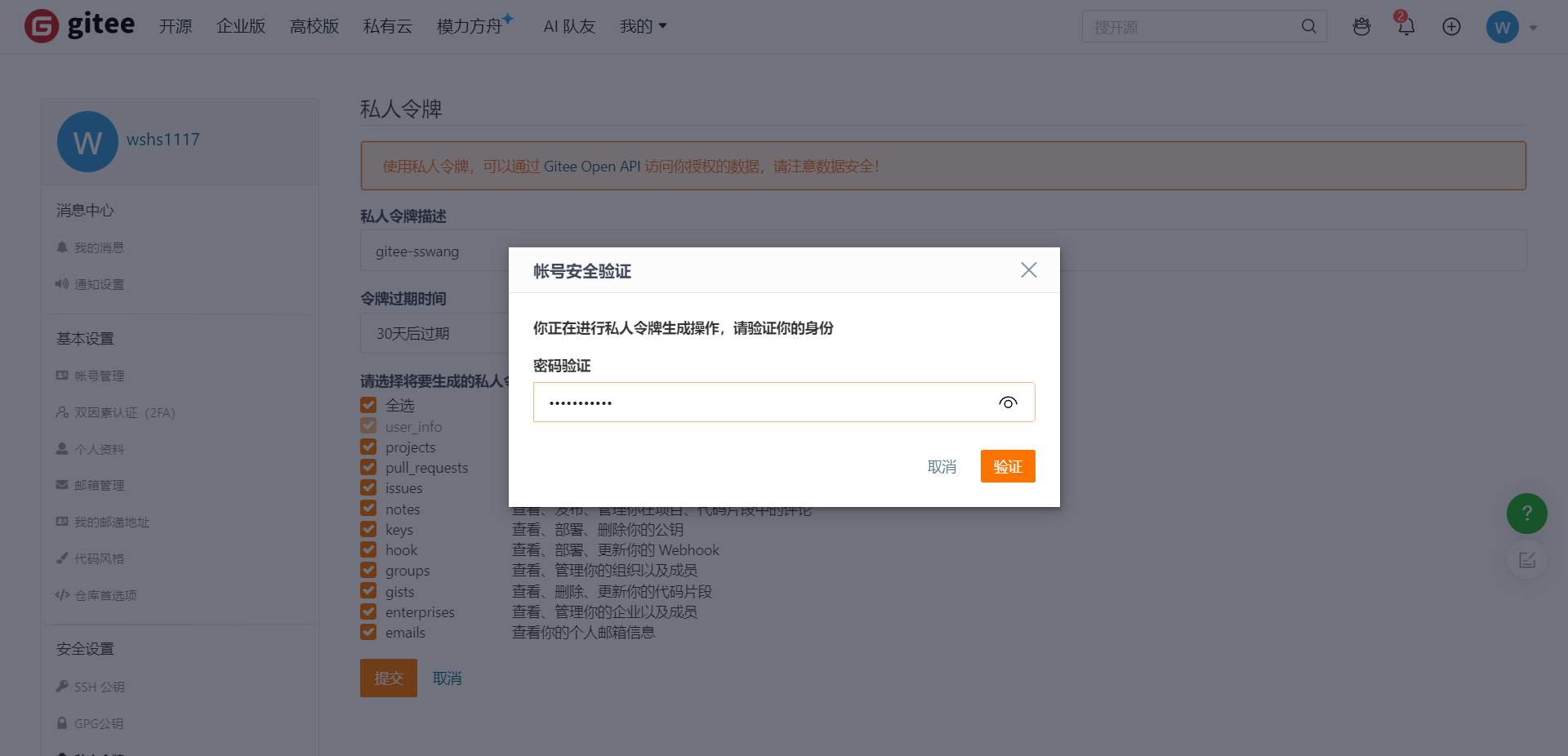Open 我的消息 in sidebar

[91, 247]
